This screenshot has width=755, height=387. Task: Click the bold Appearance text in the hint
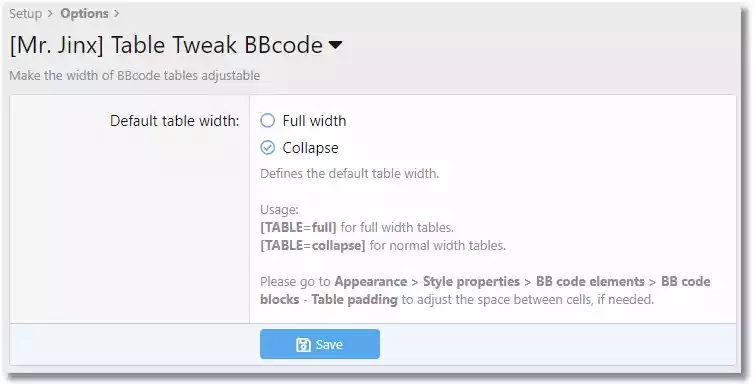tap(371, 282)
